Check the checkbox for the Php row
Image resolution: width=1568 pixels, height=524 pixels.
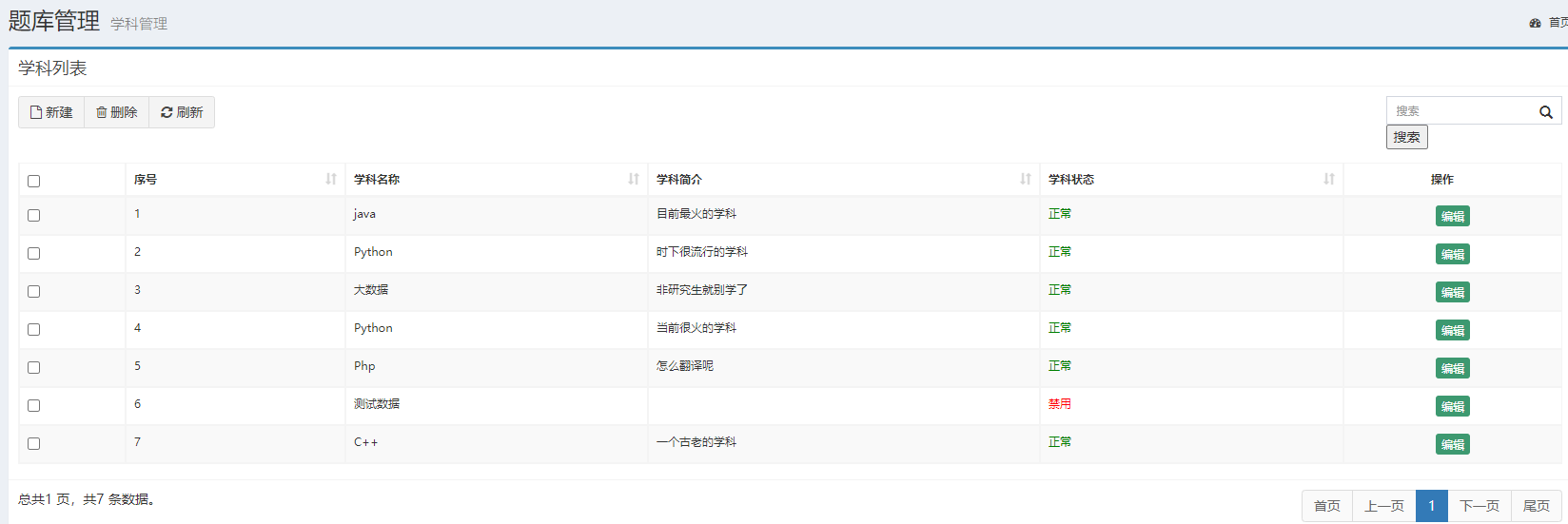point(34,367)
